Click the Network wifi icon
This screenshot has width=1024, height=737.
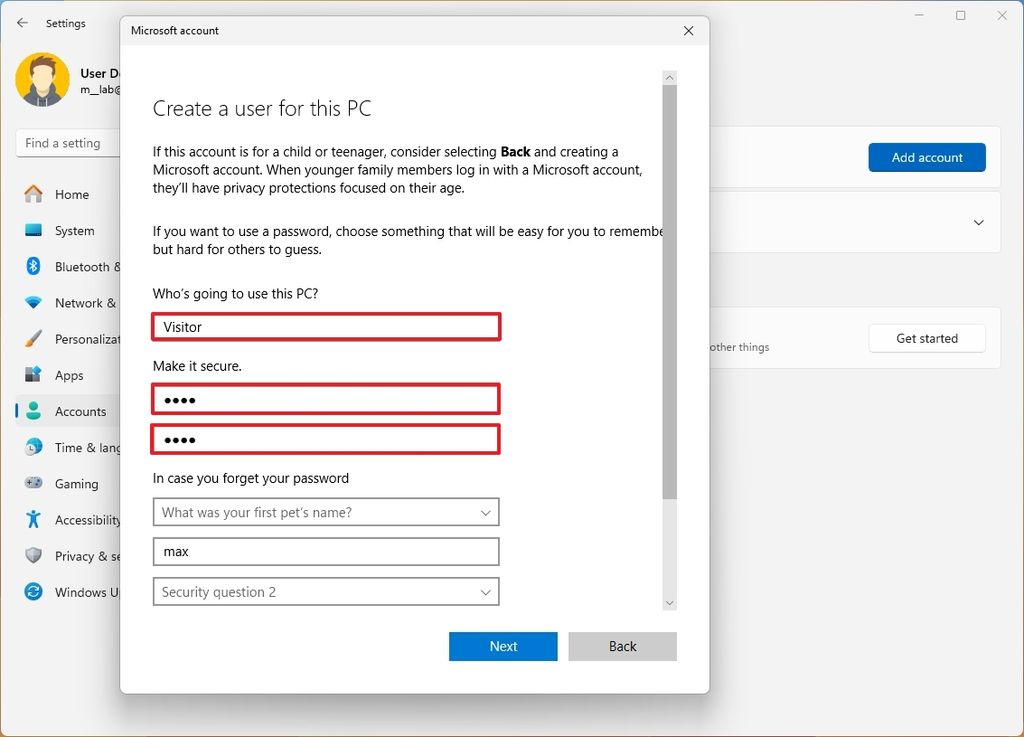[x=33, y=303]
